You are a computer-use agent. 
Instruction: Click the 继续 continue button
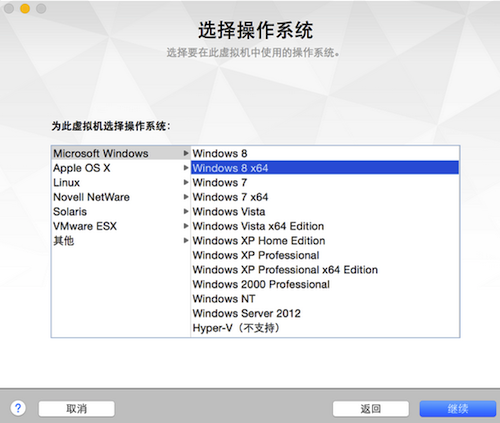[458, 409]
